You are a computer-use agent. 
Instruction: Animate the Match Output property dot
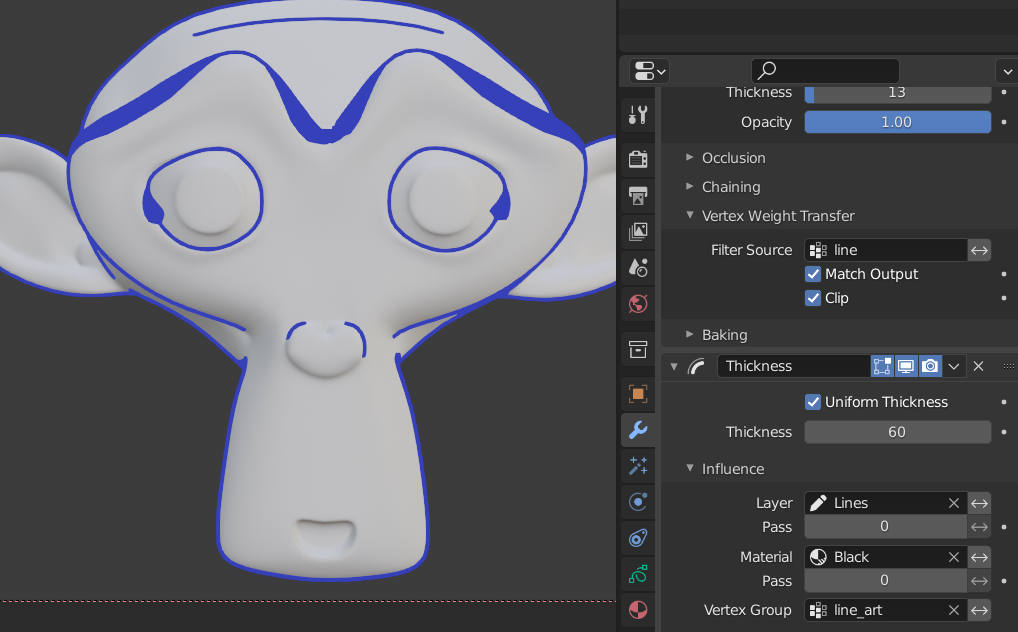coord(1004,274)
